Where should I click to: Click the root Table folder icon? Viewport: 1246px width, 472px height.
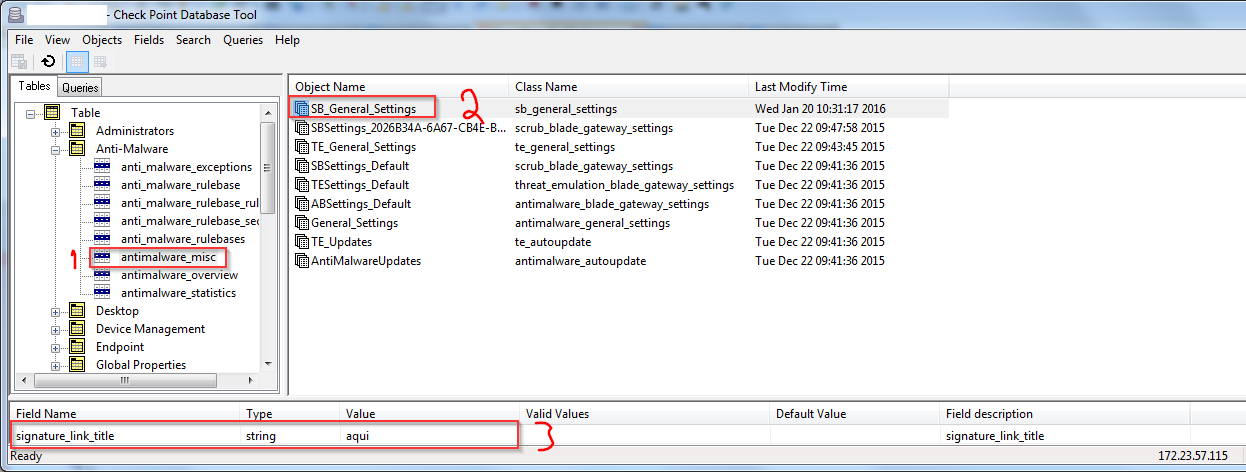(52, 113)
